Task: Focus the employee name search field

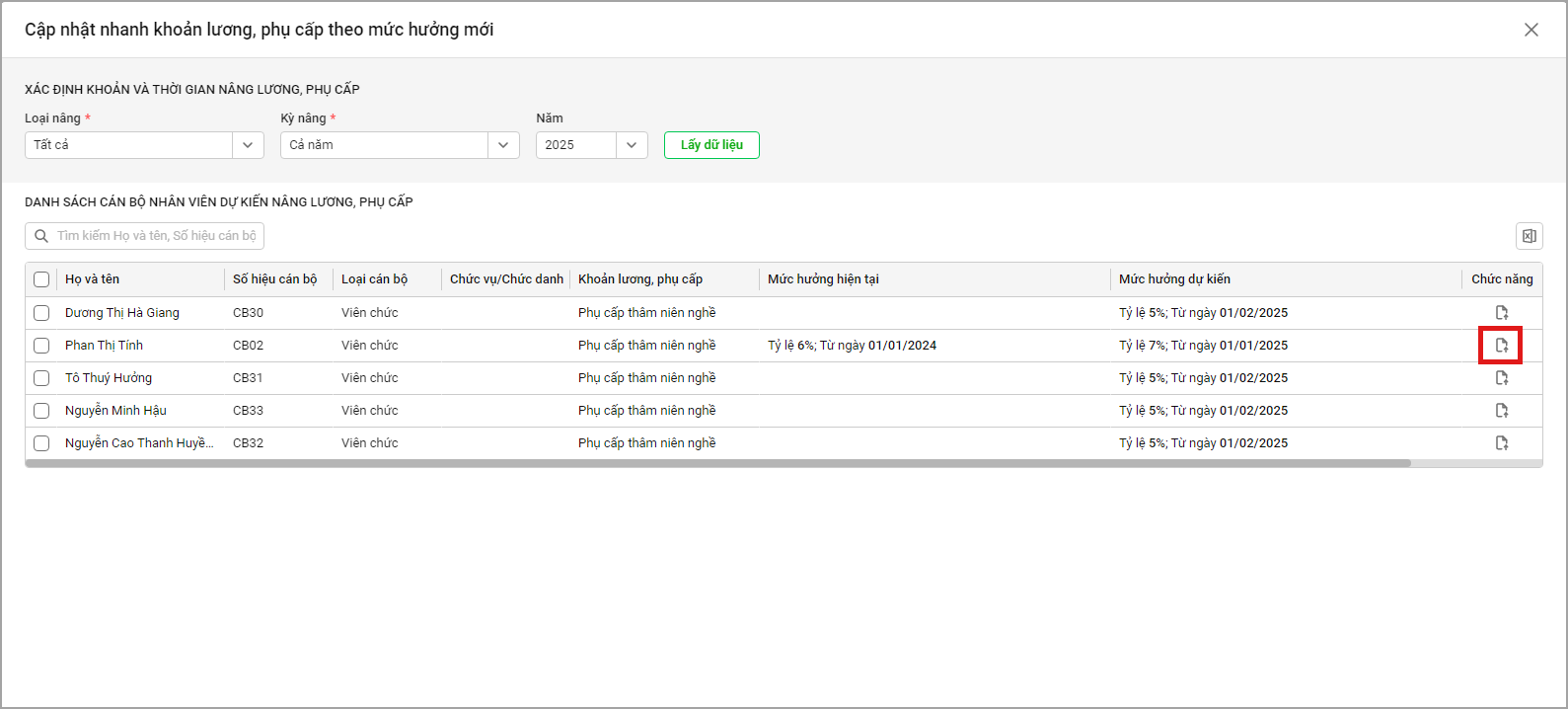Action: point(156,236)
